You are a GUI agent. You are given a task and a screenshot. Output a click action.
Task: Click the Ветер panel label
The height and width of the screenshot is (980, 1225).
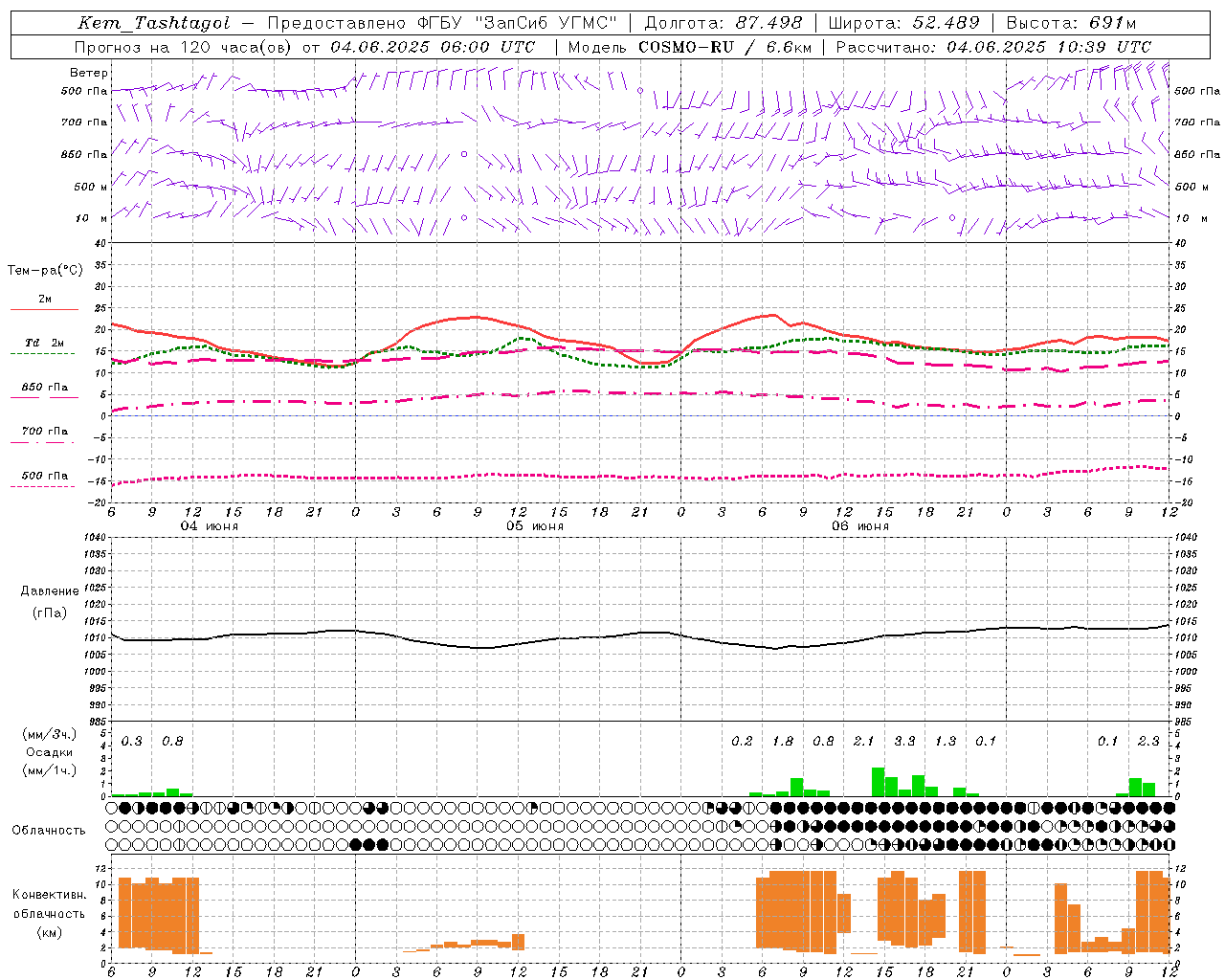point(89,73)
